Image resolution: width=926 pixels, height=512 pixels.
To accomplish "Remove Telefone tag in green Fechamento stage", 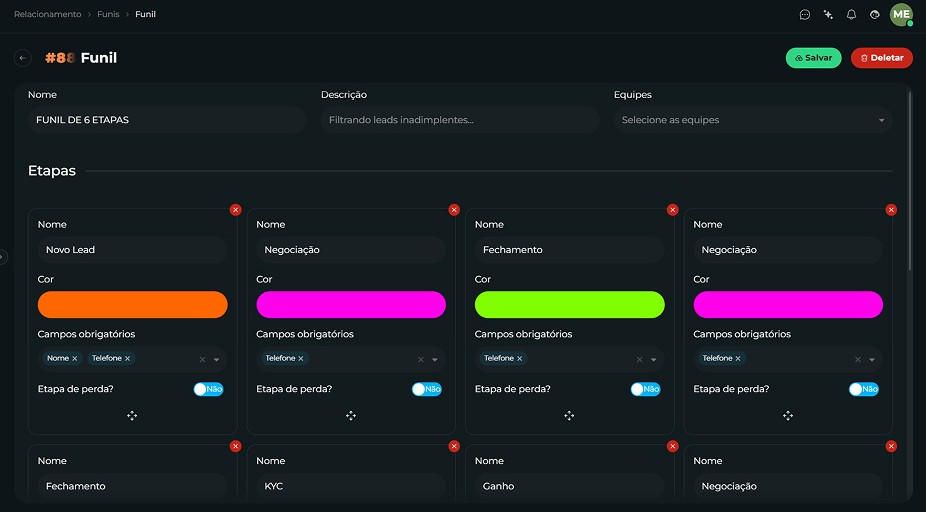I will coord(520,358).
